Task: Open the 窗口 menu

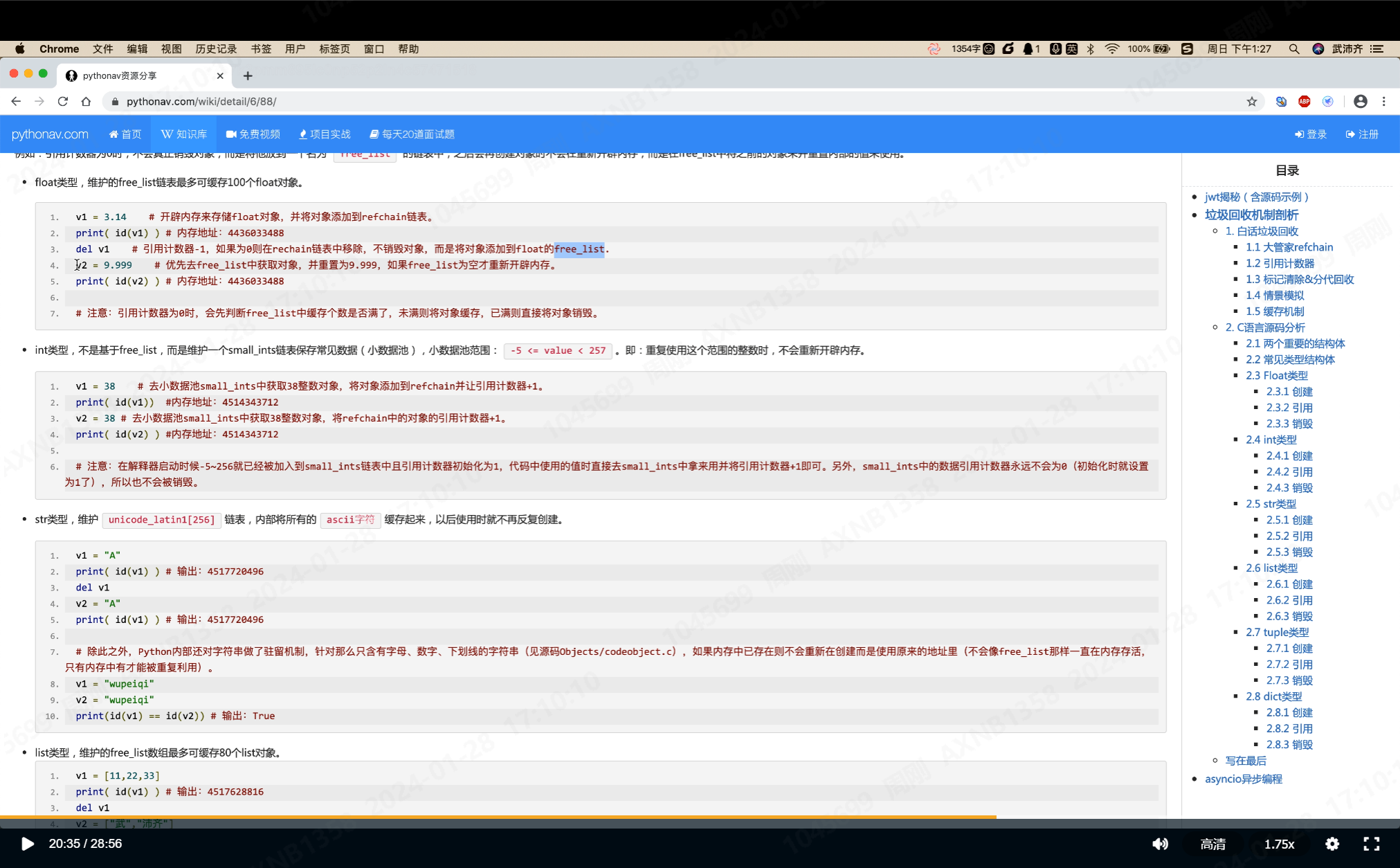Action: 374,48
